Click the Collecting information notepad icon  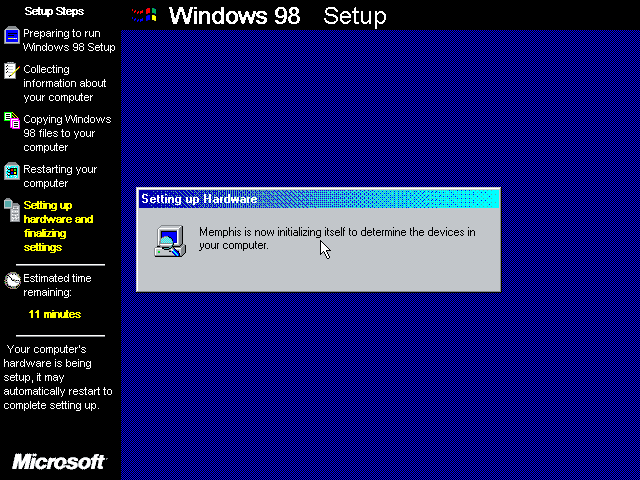click(x=12, y=71)
